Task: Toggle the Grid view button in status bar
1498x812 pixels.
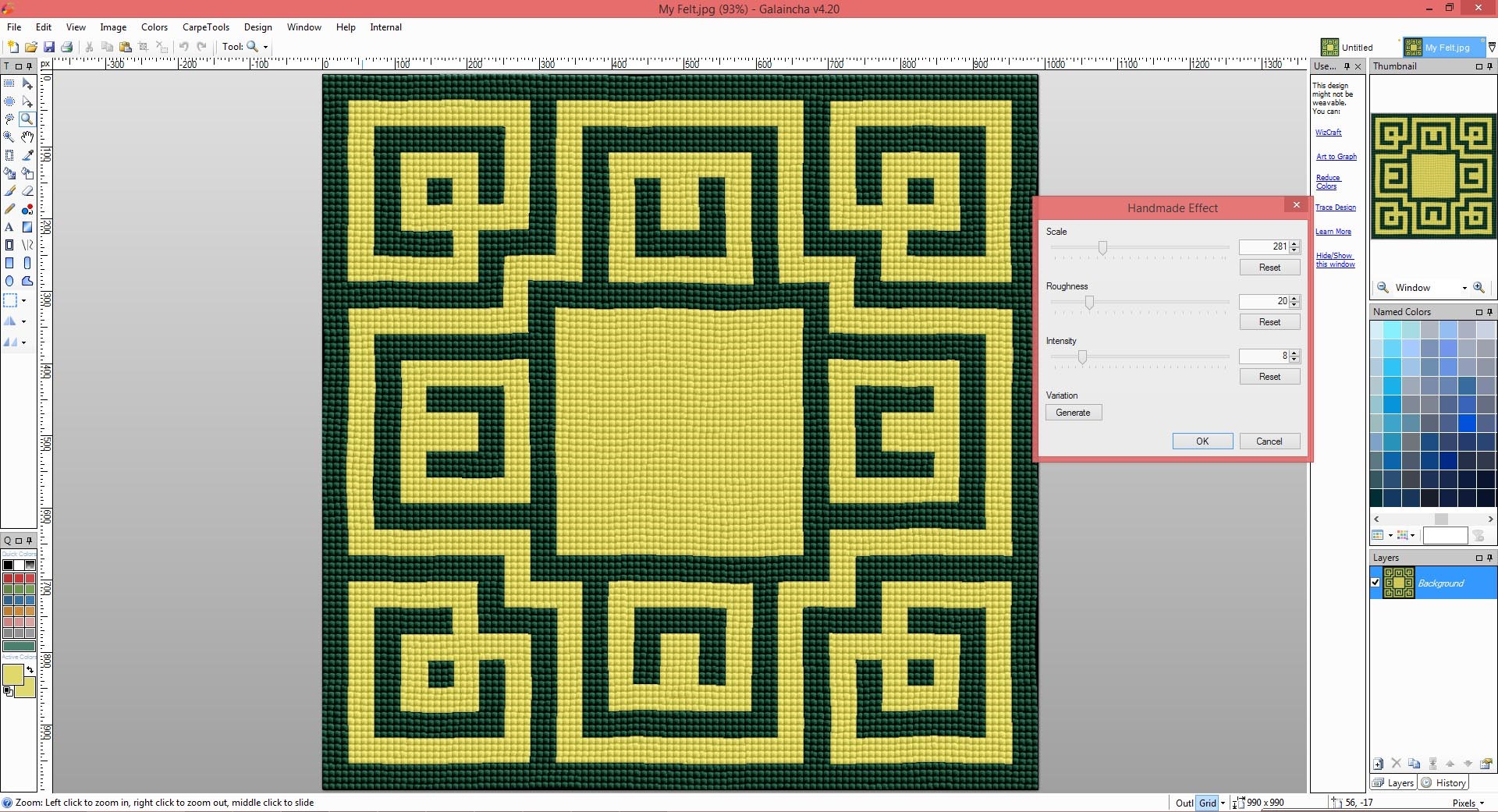Action: tap(1207, 803)
